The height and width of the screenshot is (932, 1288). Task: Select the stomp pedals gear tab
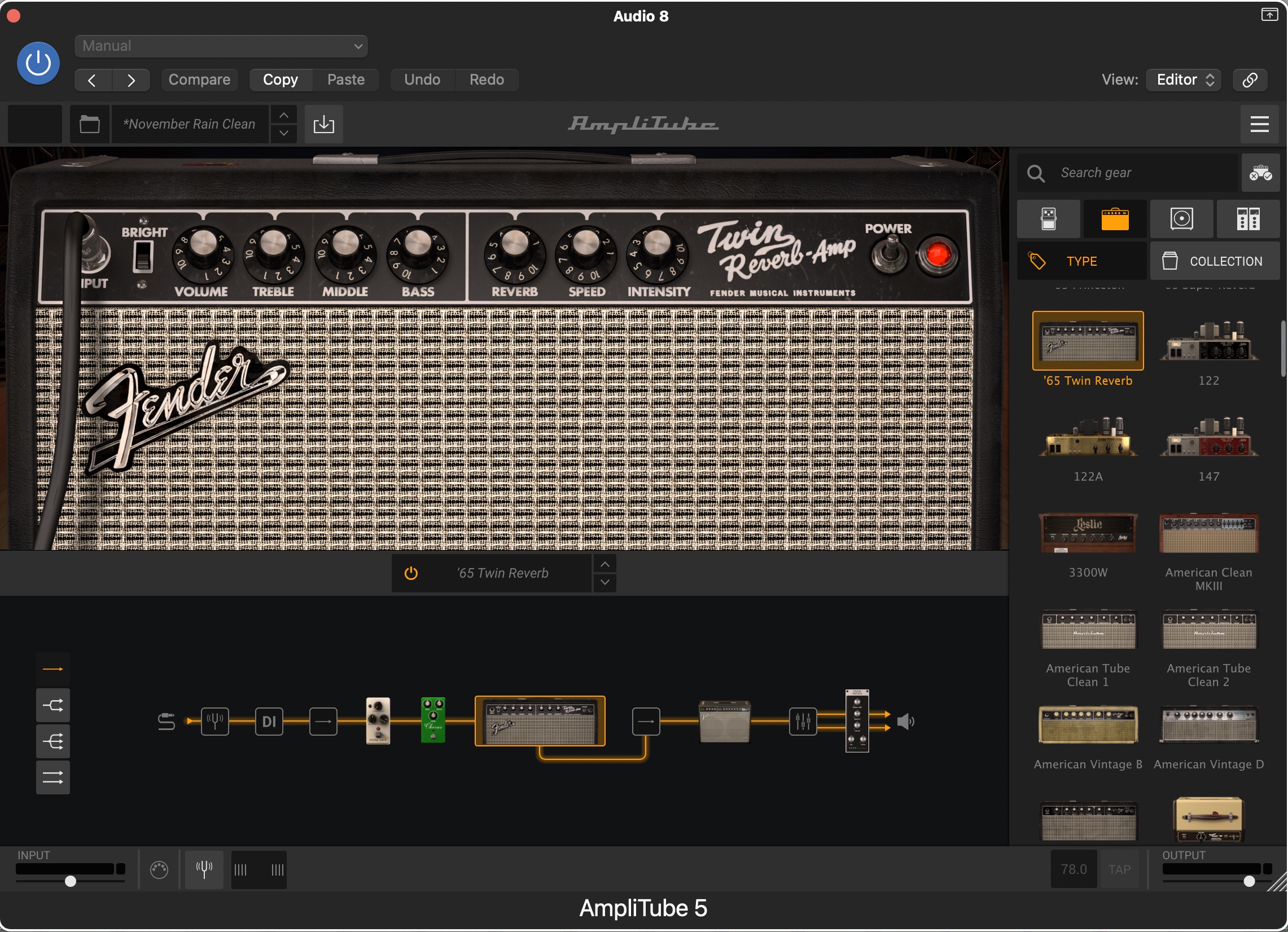tap(1048, 219)
